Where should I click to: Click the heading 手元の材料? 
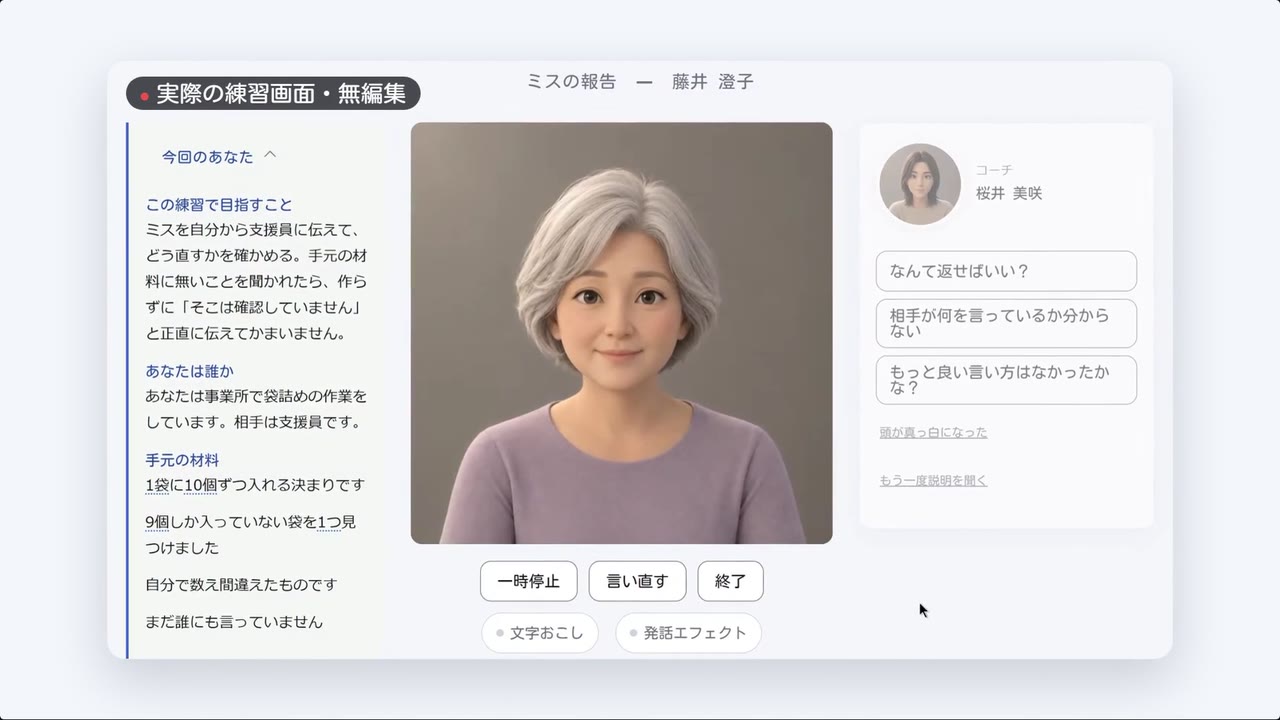(x=182, y=460)
